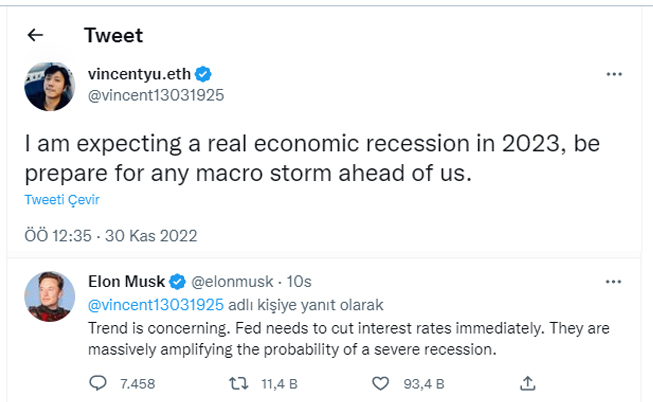Open vincentyu.eth's profile picture
The height and width of the screenshot is (402, 653).
point(45,83)
